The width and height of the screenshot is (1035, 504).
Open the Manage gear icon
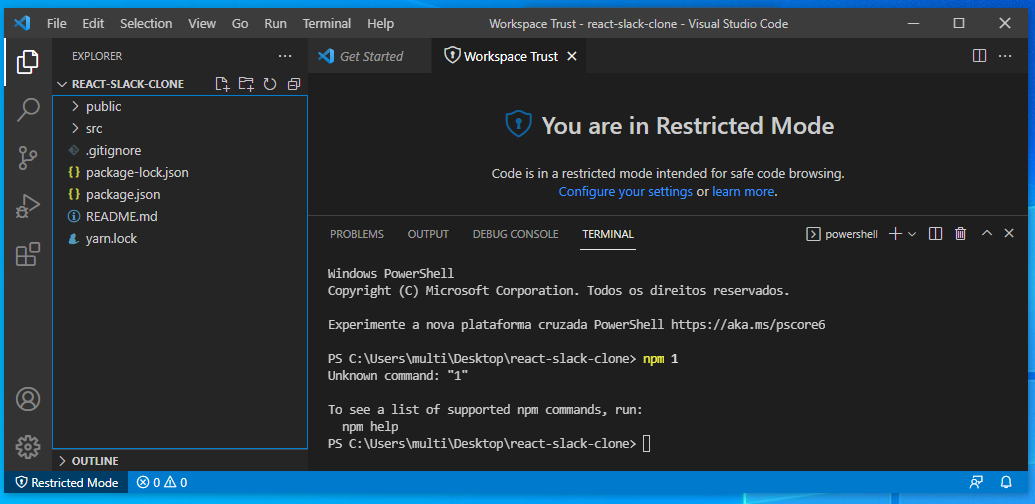click(28, 447)
